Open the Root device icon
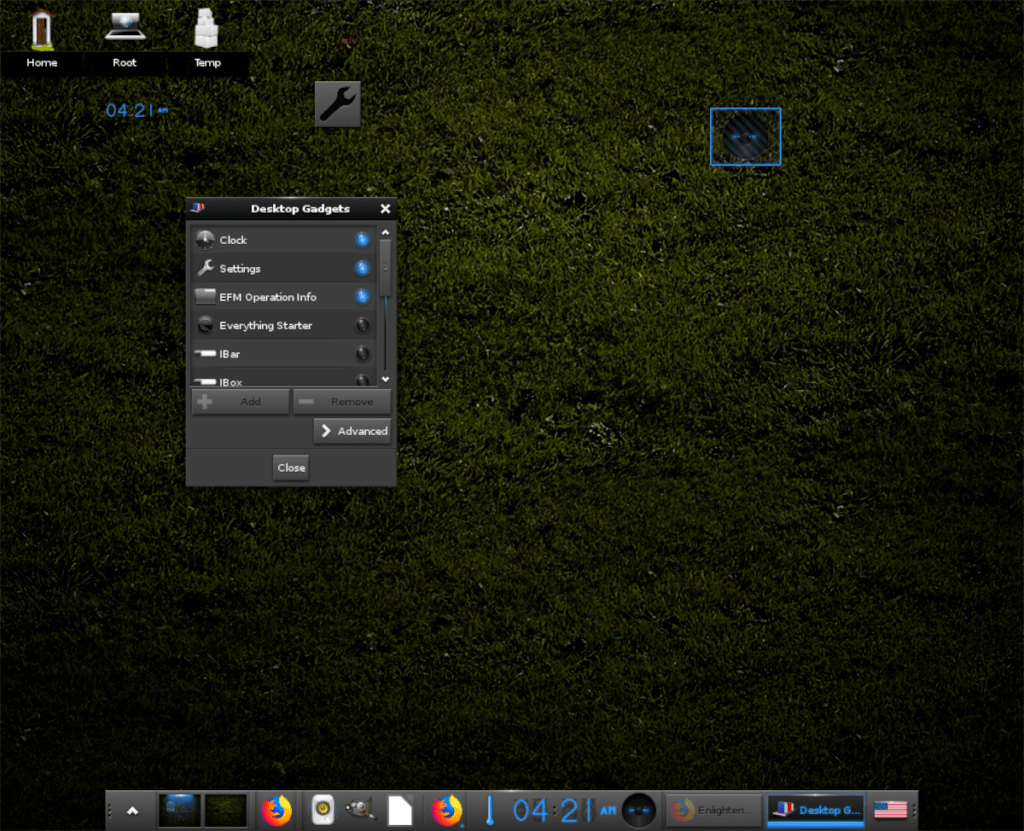This screenshot has height=831, width=1024. click(124, 30)
